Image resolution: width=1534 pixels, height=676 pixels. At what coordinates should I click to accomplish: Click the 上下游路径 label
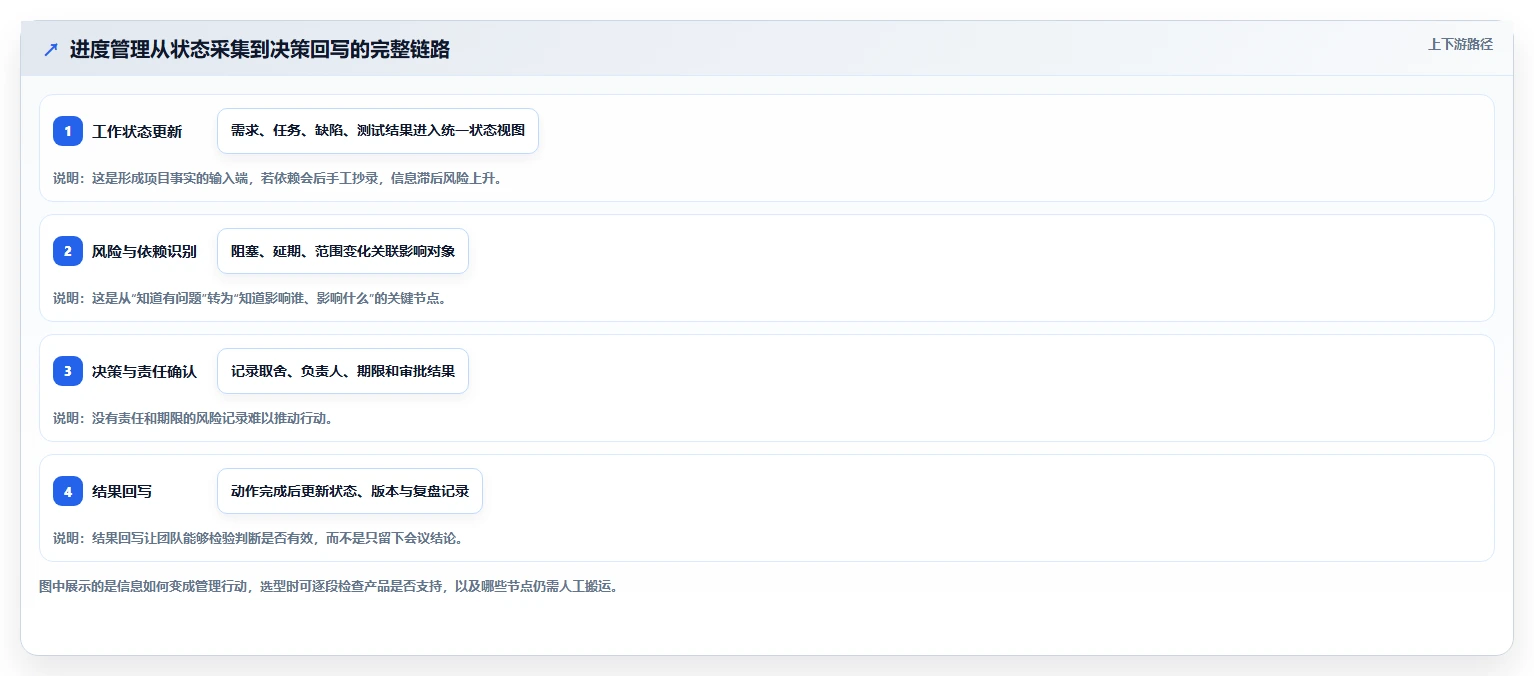1460,44
